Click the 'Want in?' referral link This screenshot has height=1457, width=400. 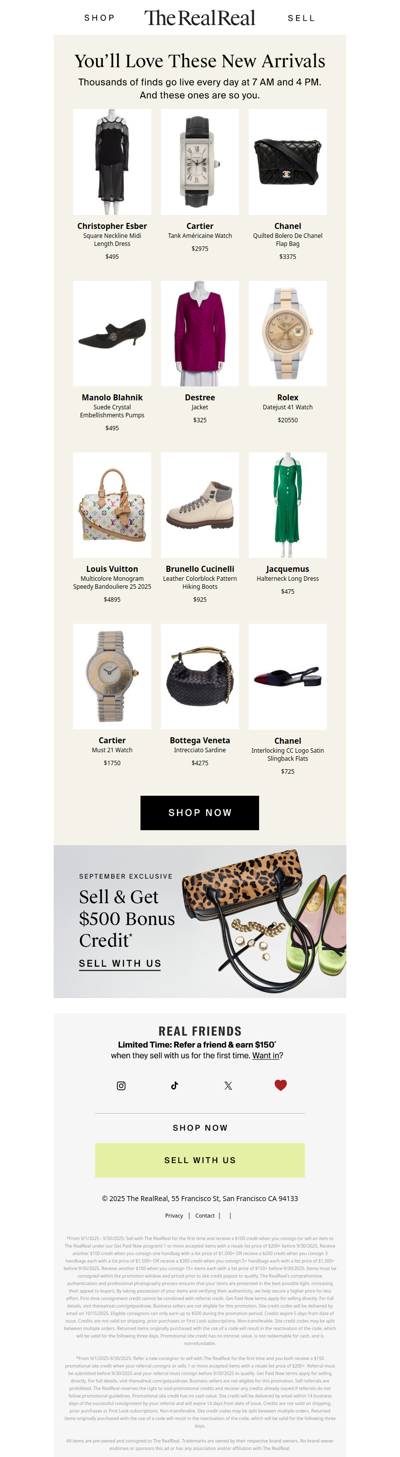(266, 1055)
